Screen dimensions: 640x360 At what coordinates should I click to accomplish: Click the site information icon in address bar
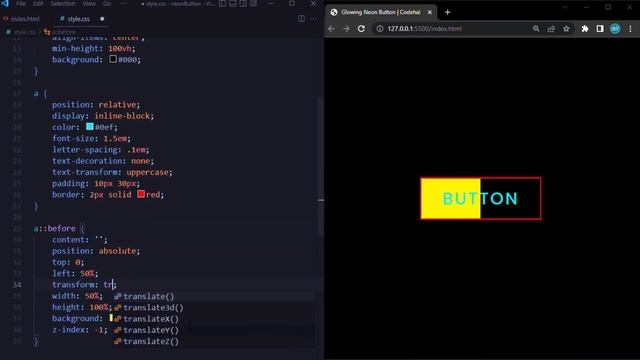380,29
